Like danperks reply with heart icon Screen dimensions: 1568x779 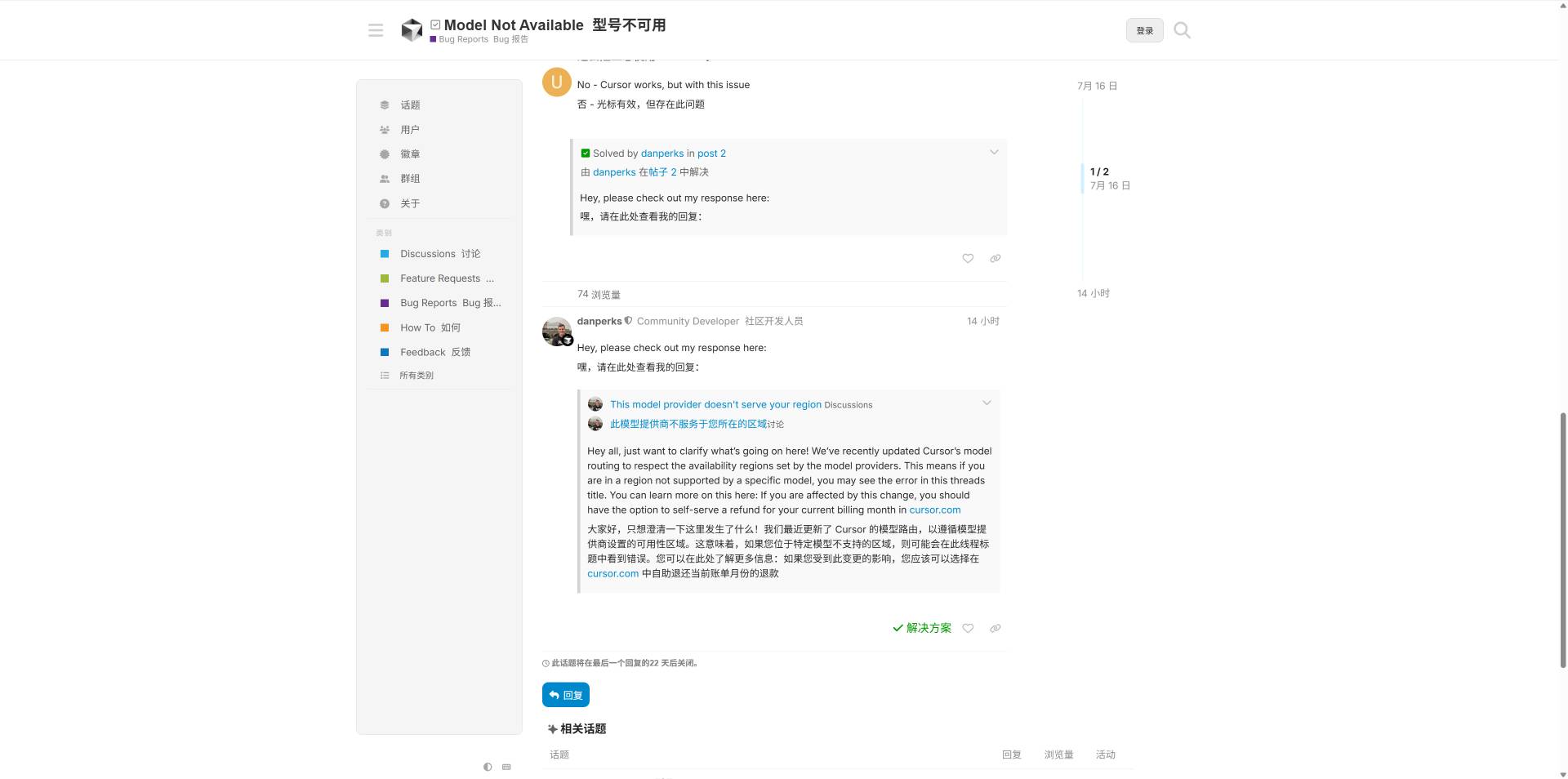click(x=968, y=628)
